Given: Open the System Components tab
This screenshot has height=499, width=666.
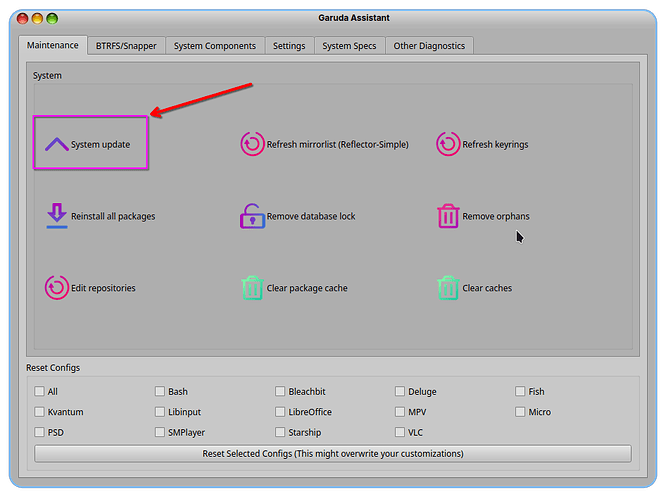Looking at the screenshot, I should (215, 45).
